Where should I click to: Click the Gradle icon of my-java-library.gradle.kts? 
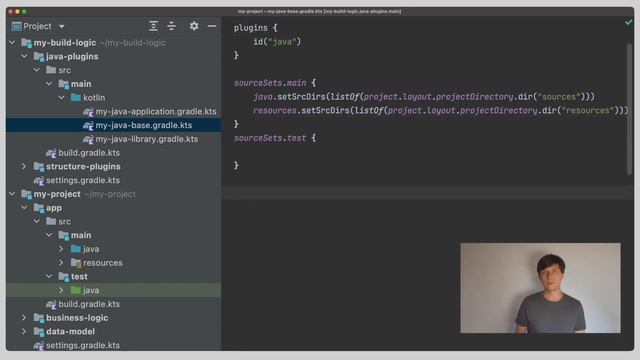pos(88,140)
